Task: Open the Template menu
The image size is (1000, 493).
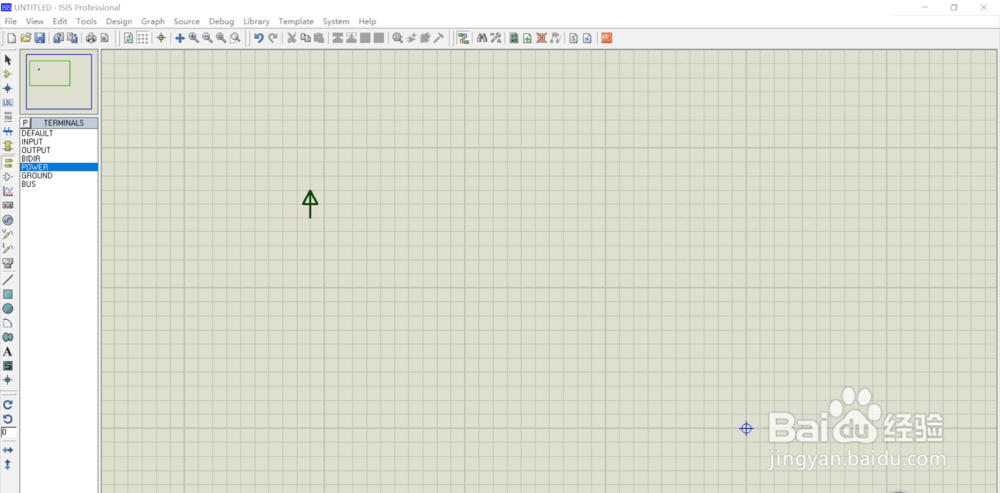Action: click(x=296, y=21)
